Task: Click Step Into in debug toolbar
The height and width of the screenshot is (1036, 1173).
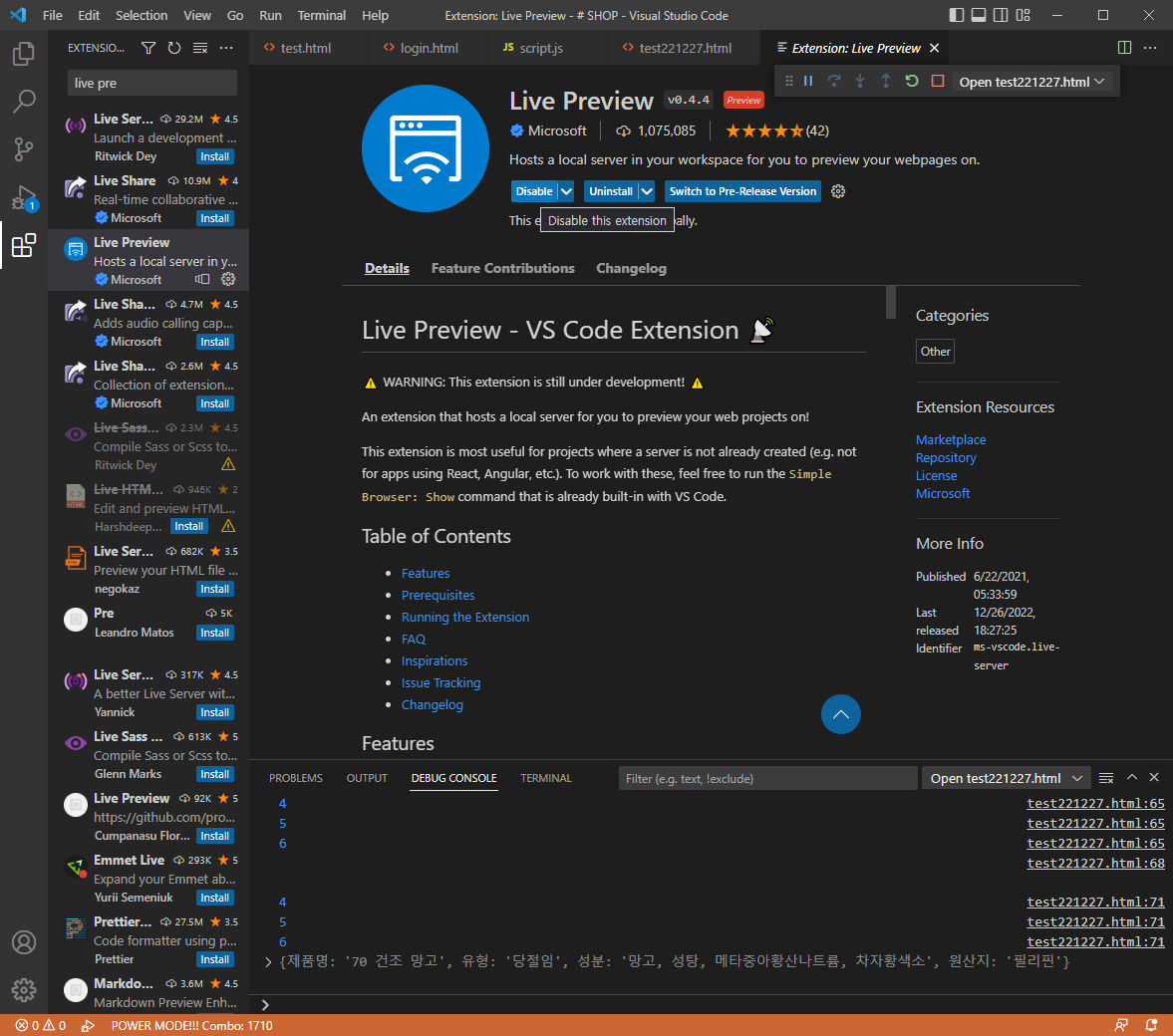Action: pos(860,81)
